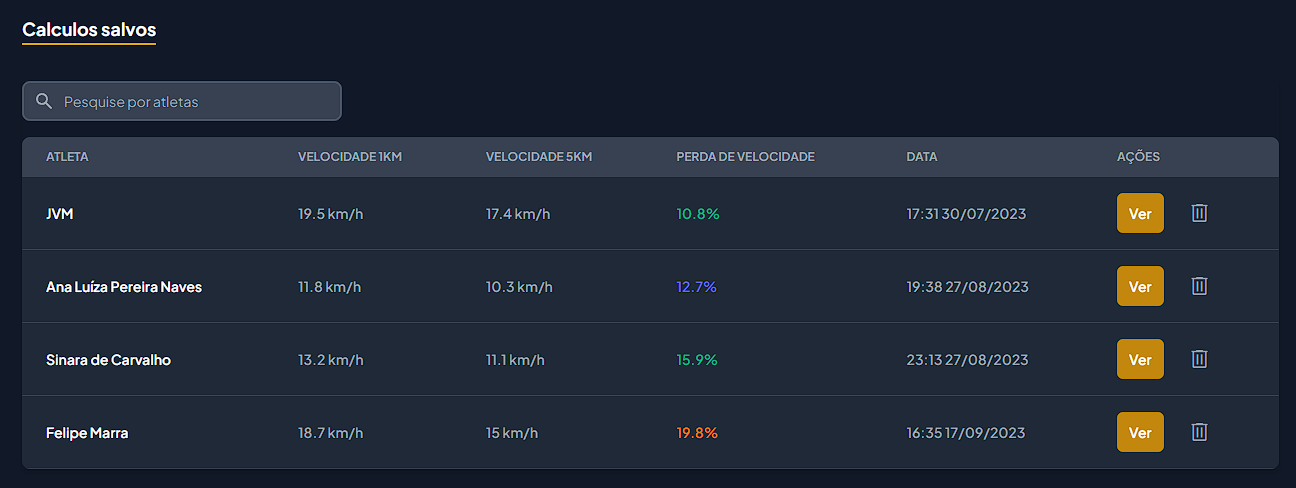Viewport: 1296px width, 488px height.
Task: Remove Felipe Marra's calculation via trash icon
Action: [1199, 432]
